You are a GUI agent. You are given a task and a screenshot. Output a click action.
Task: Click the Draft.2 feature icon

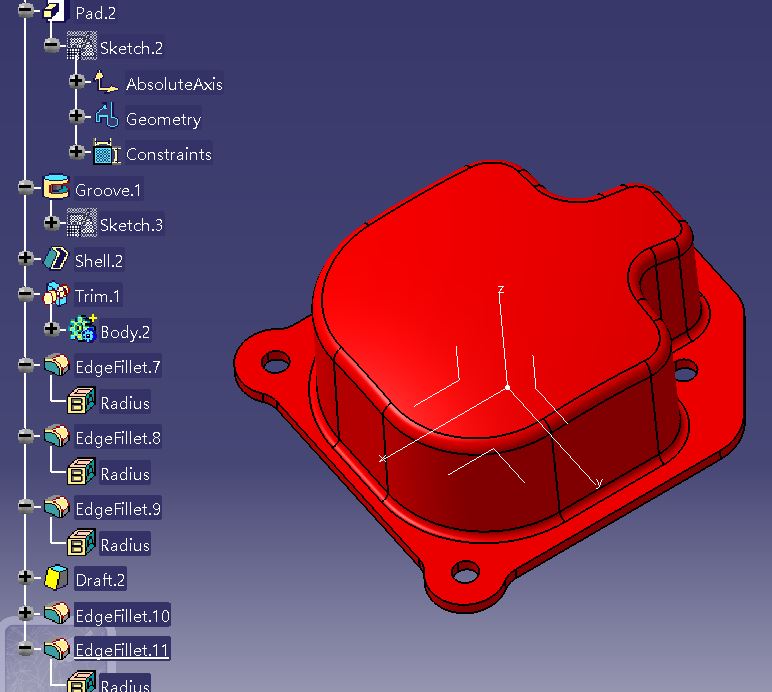tap(56, 577)
